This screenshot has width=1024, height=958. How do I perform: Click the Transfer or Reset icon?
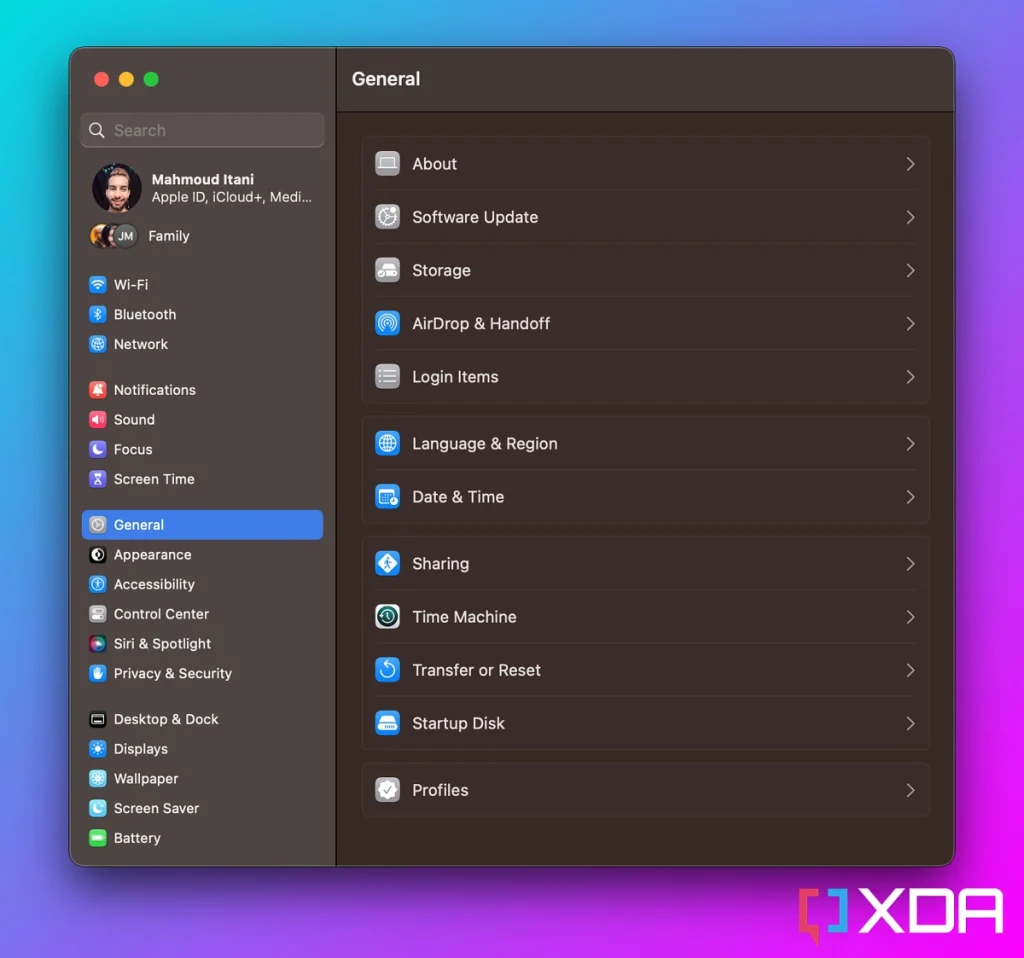tap(387, 670)
